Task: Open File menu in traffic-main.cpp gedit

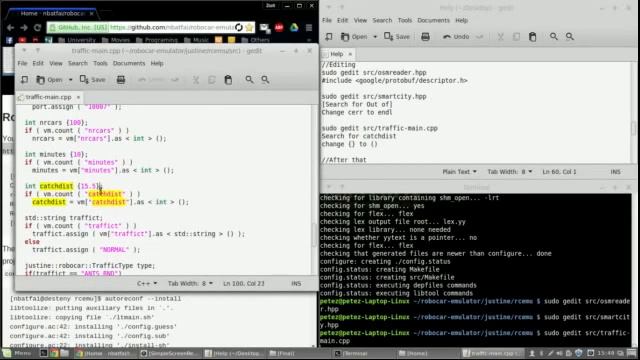Action: click(22, 63)
